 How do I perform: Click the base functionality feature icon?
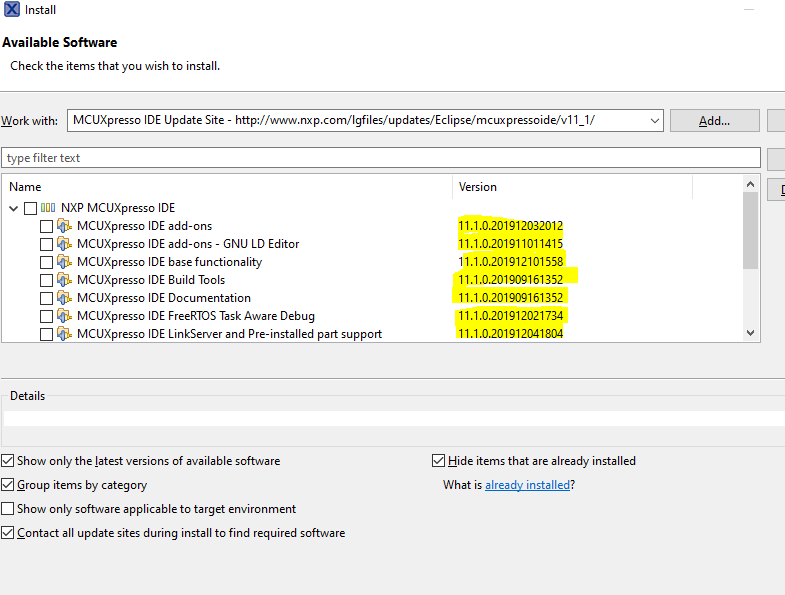coord(65,262)
